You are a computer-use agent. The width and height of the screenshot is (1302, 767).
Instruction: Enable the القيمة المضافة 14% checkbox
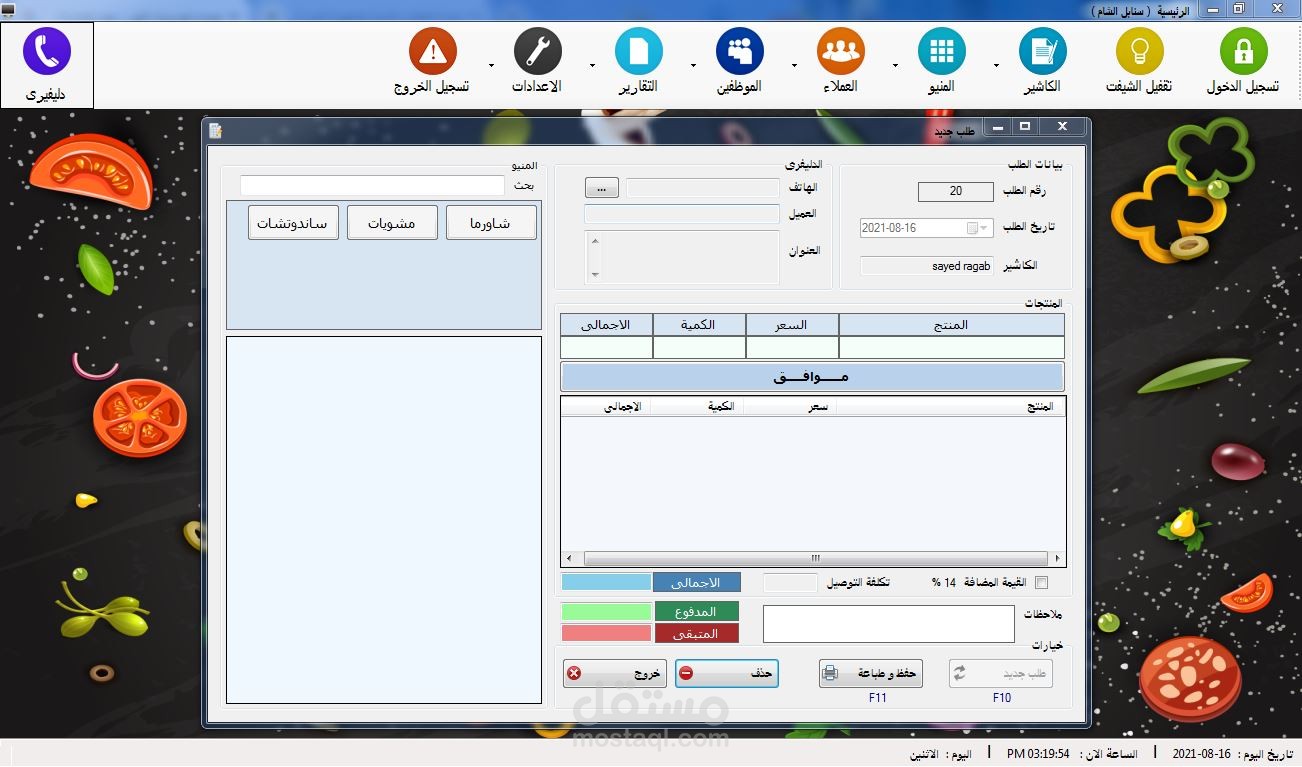(1042, 583)
